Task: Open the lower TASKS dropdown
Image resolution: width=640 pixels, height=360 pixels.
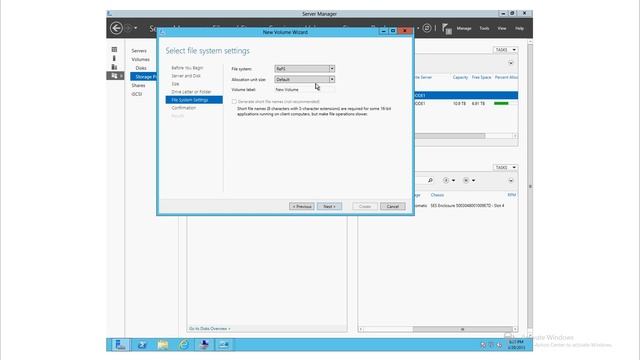Action: [x=505, y=167]
